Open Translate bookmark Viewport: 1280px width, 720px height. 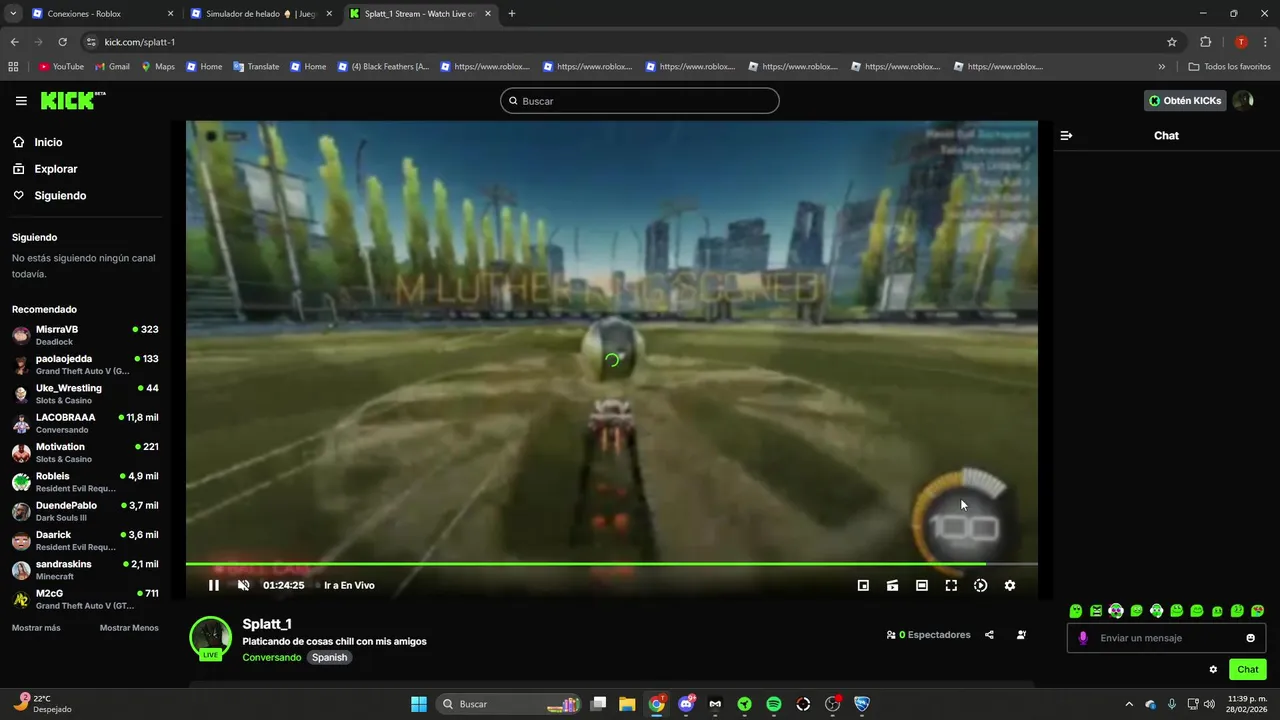click(256, 67)
